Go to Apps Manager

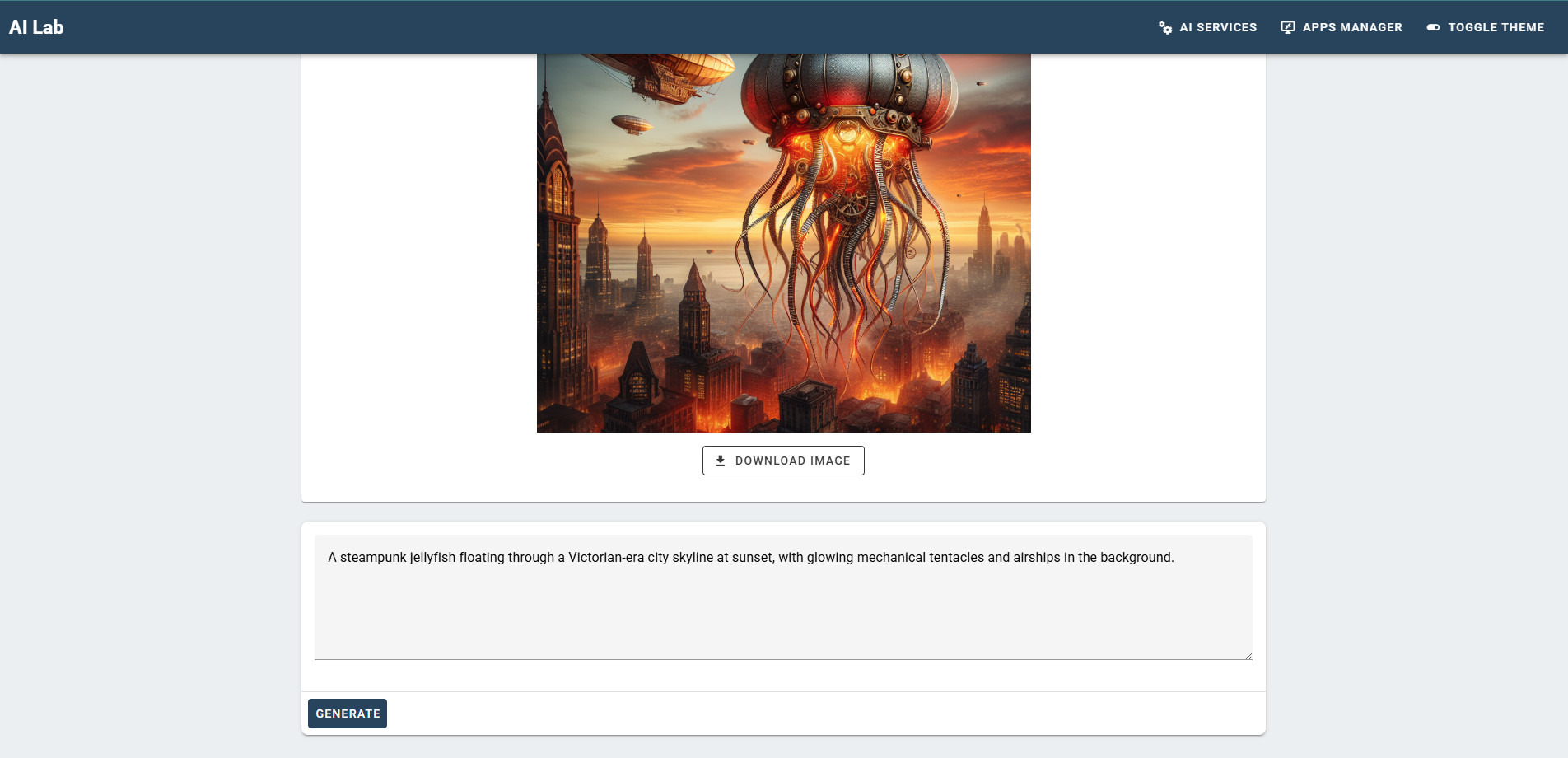click(x=1351, y=27)
